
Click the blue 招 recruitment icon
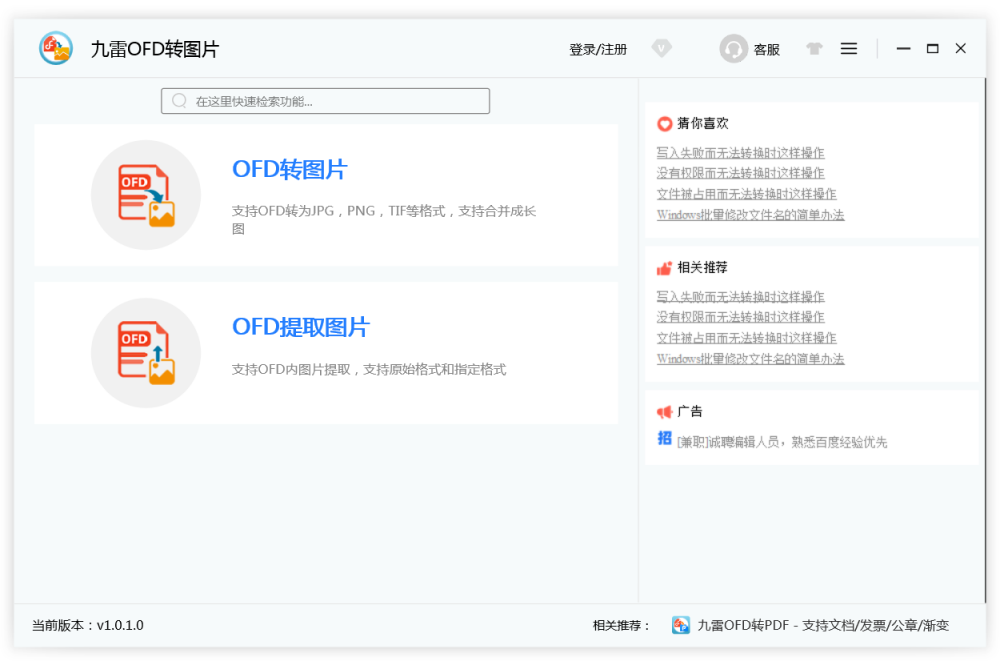coord(664,438)
